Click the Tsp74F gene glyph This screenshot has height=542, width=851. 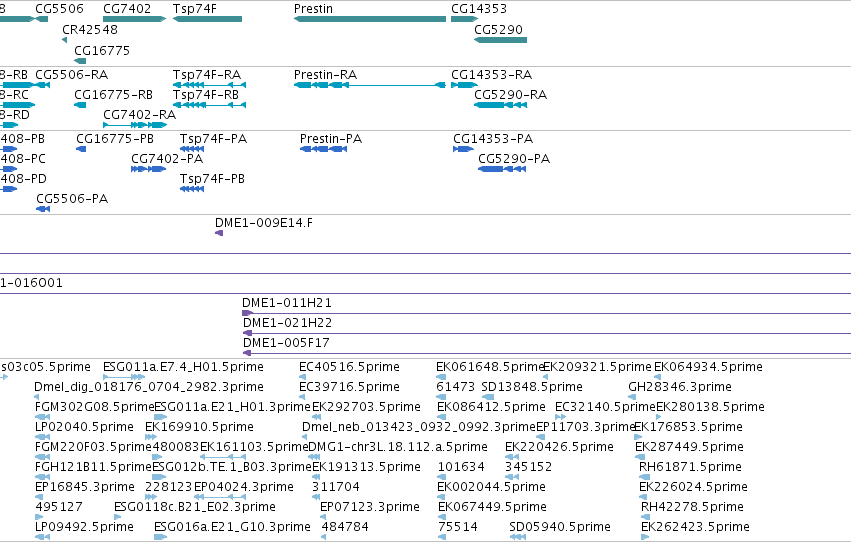(x=207, y=19)
